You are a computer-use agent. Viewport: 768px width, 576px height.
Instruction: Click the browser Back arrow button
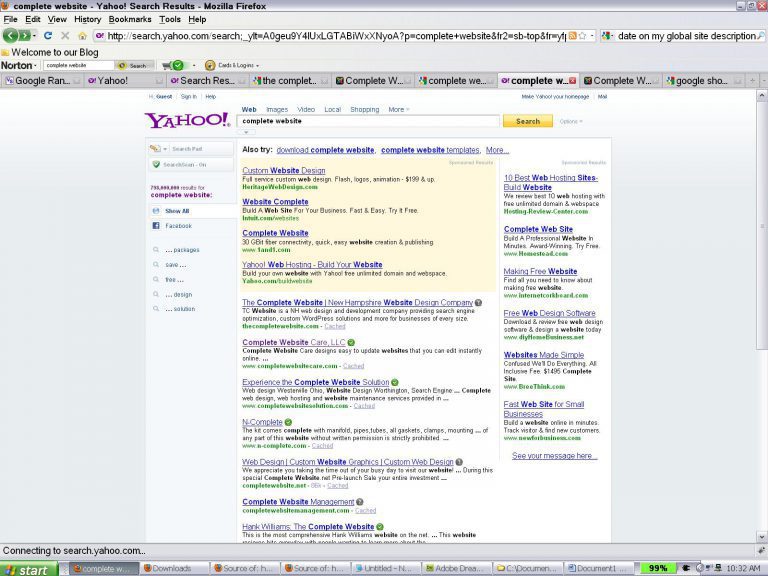[x=11, y=36]
